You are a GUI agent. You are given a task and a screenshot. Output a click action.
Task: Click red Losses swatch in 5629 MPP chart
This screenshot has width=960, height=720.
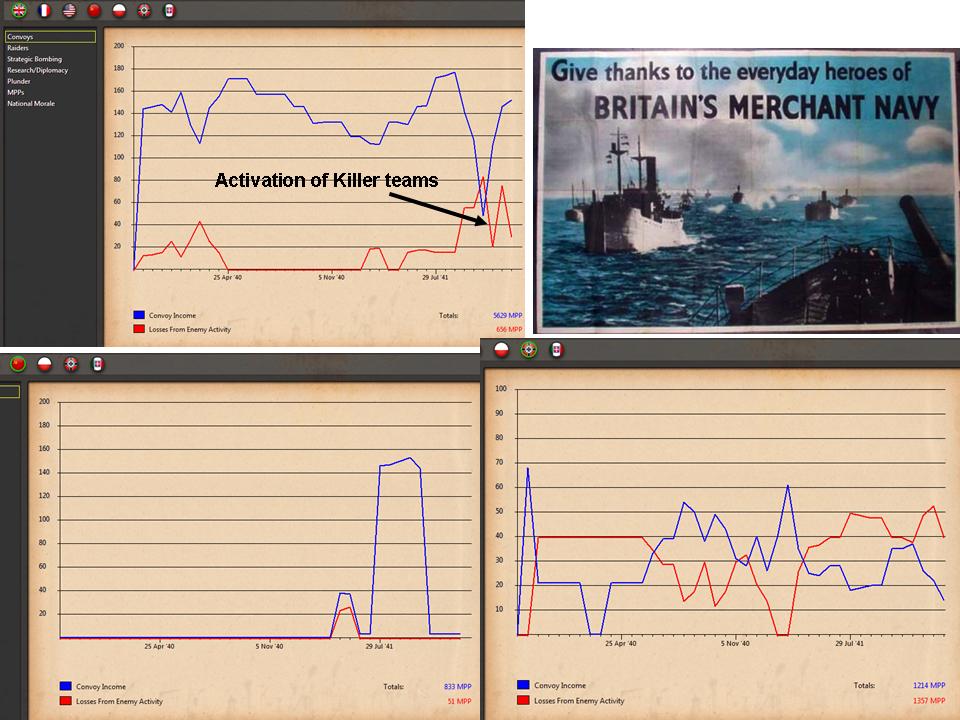139,329
